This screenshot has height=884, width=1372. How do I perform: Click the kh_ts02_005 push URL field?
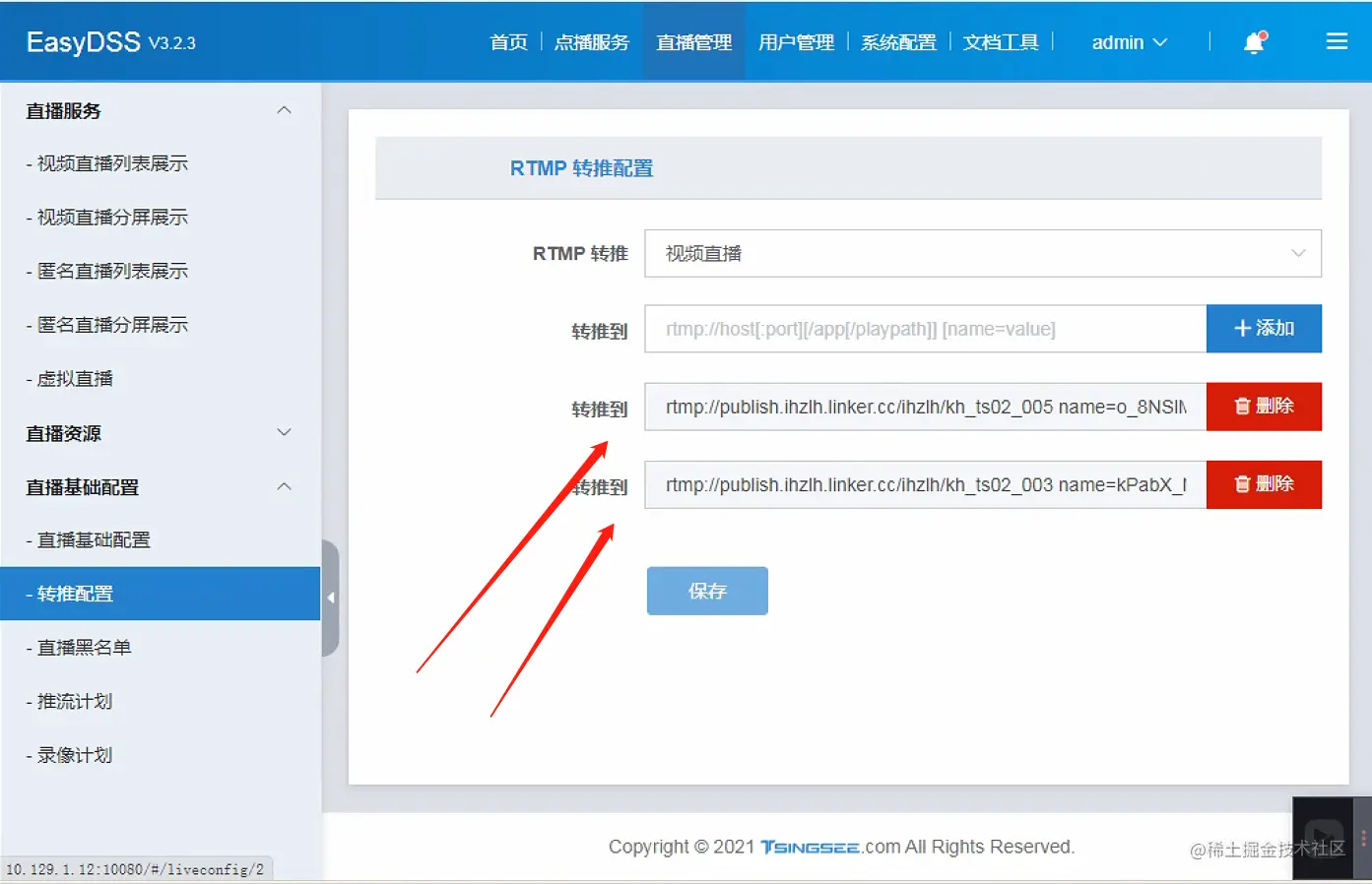click(926, 407)
